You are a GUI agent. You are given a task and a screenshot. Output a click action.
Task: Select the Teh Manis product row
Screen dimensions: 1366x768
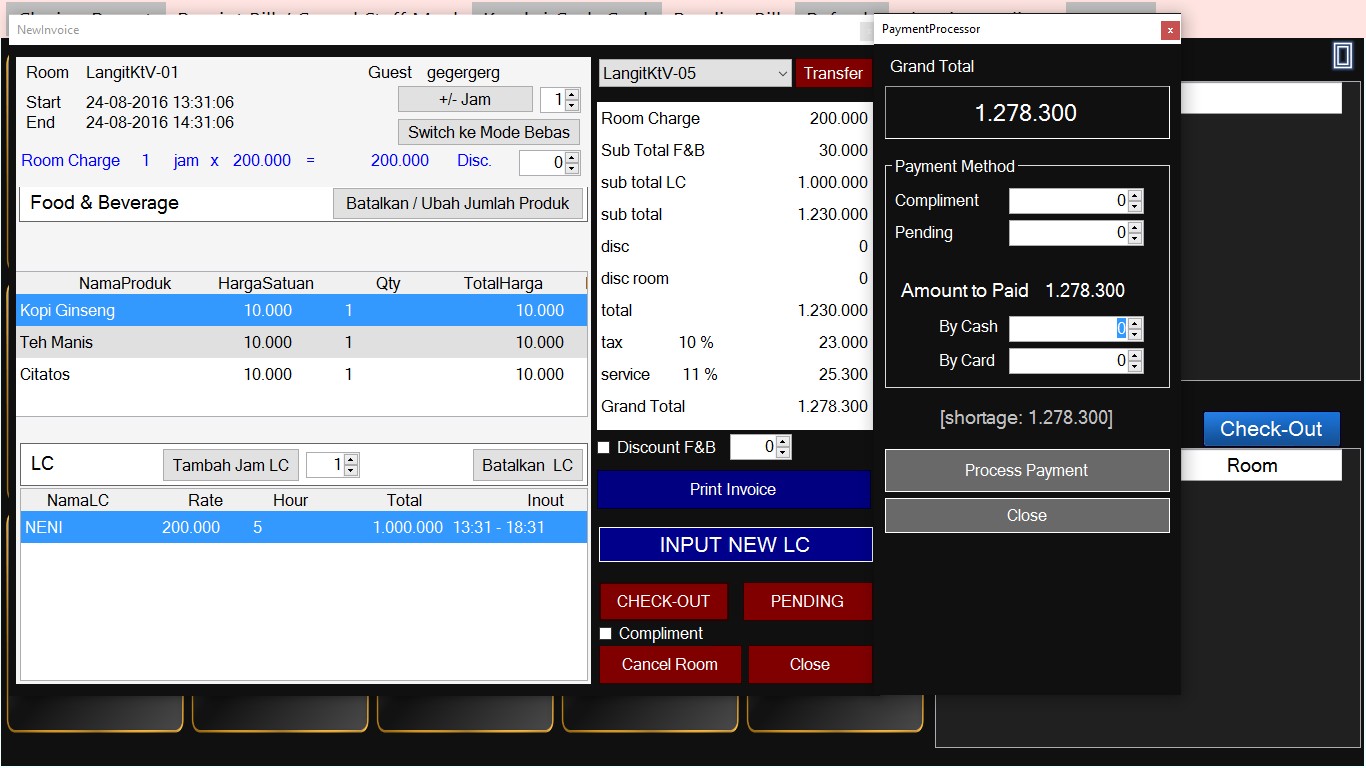pos(301,343)
